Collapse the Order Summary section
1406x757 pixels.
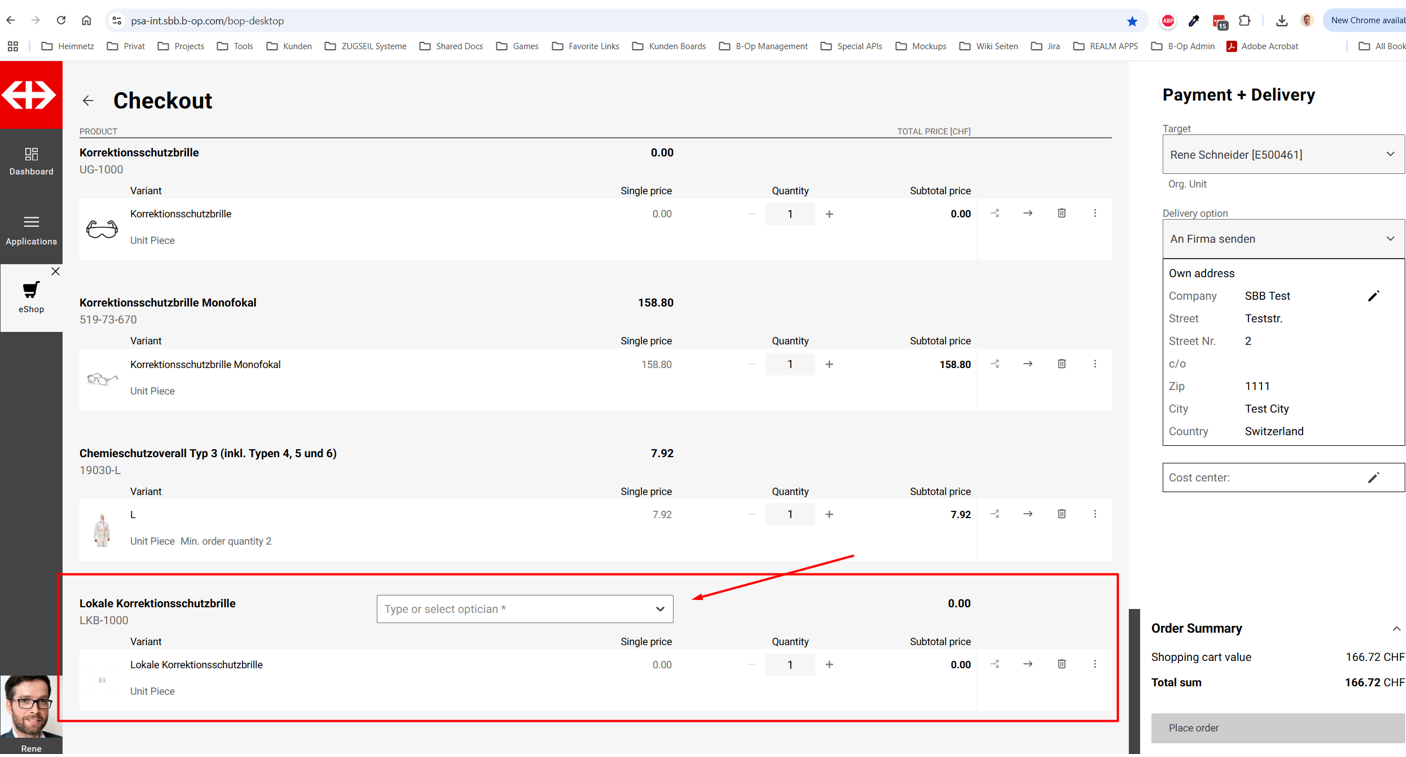(1396, 629)
